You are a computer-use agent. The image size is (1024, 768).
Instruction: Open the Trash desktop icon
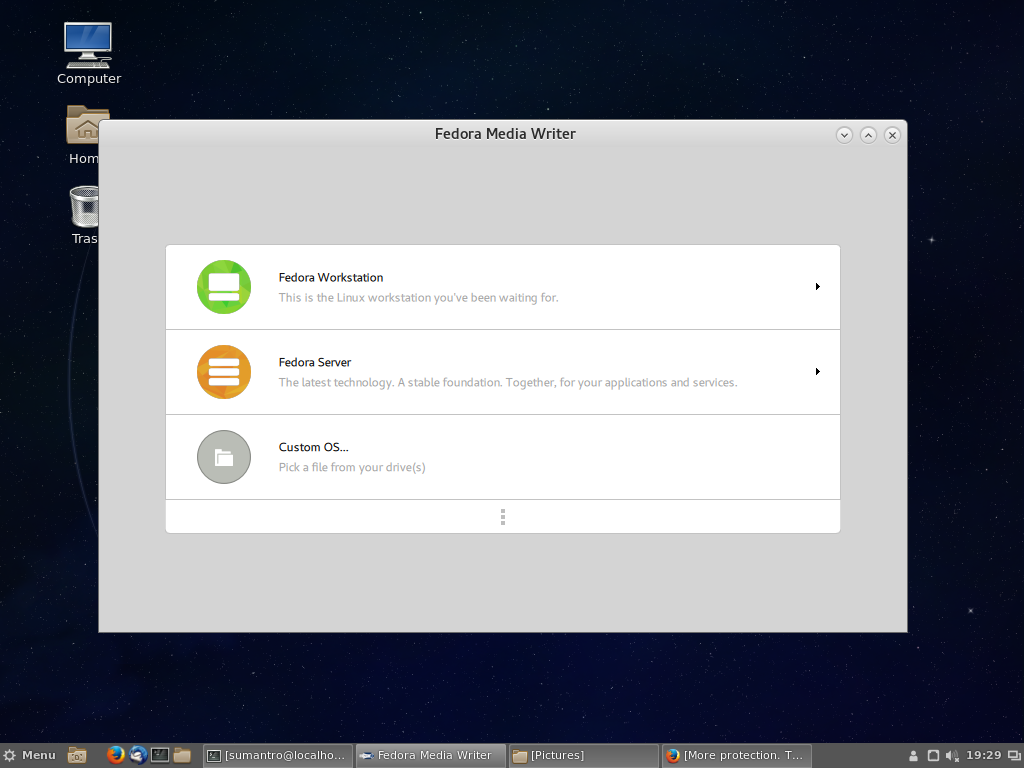pos(84,216)
